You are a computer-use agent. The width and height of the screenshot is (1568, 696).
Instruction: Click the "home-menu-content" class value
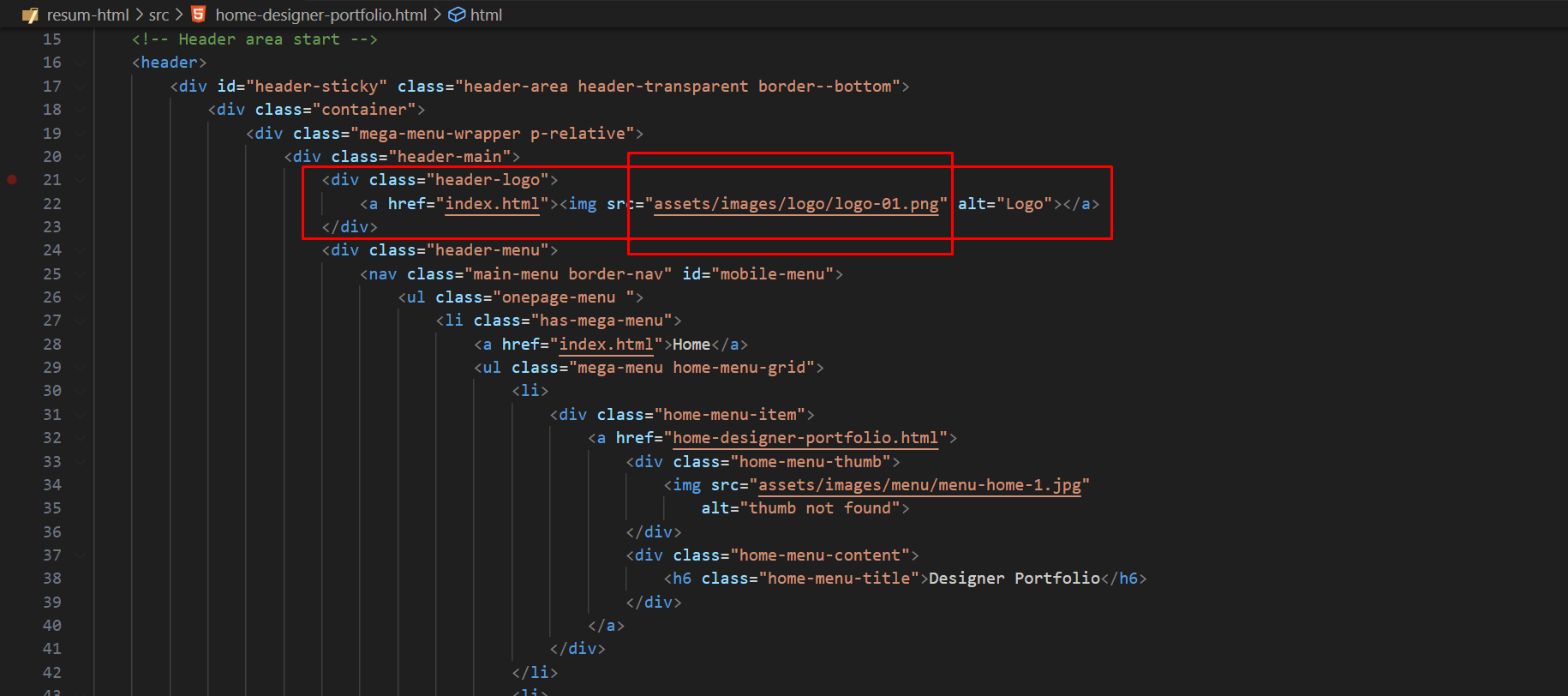(820, 555)
